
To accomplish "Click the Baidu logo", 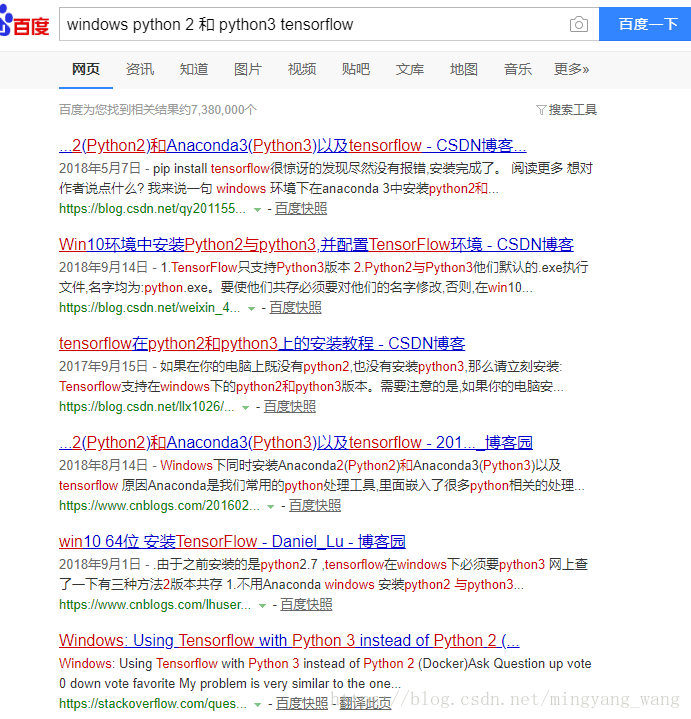I will coord(24,22).
